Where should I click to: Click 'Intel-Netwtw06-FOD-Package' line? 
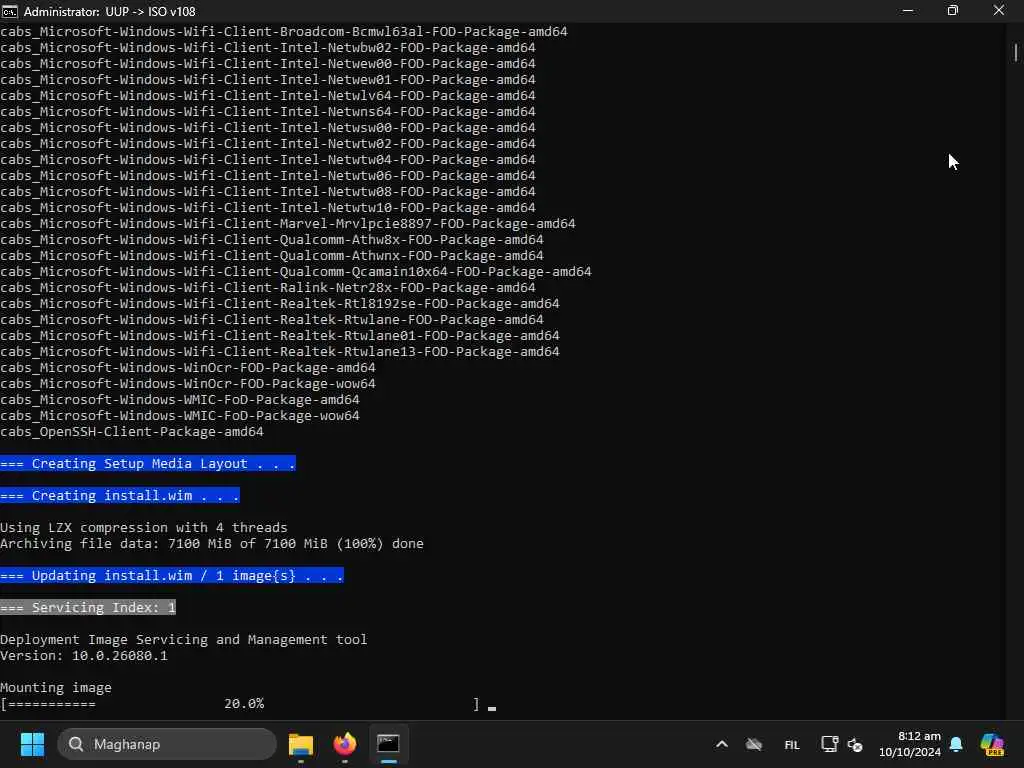point(268,176)
